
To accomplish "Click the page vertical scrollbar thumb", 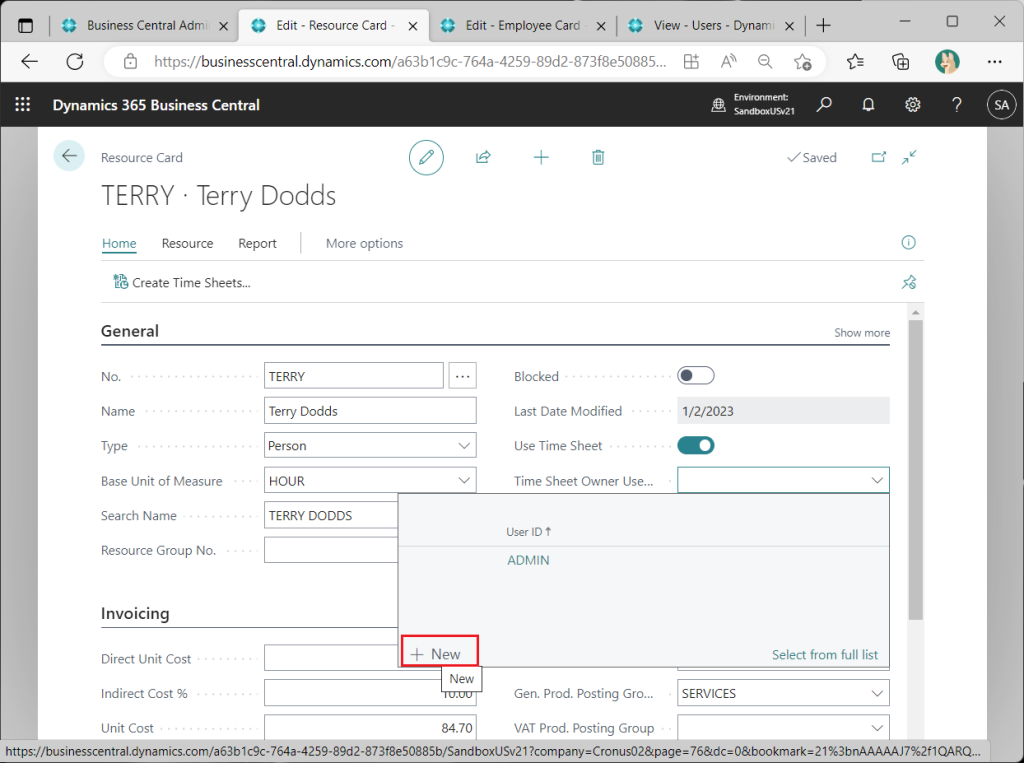I will coord(915,469).
